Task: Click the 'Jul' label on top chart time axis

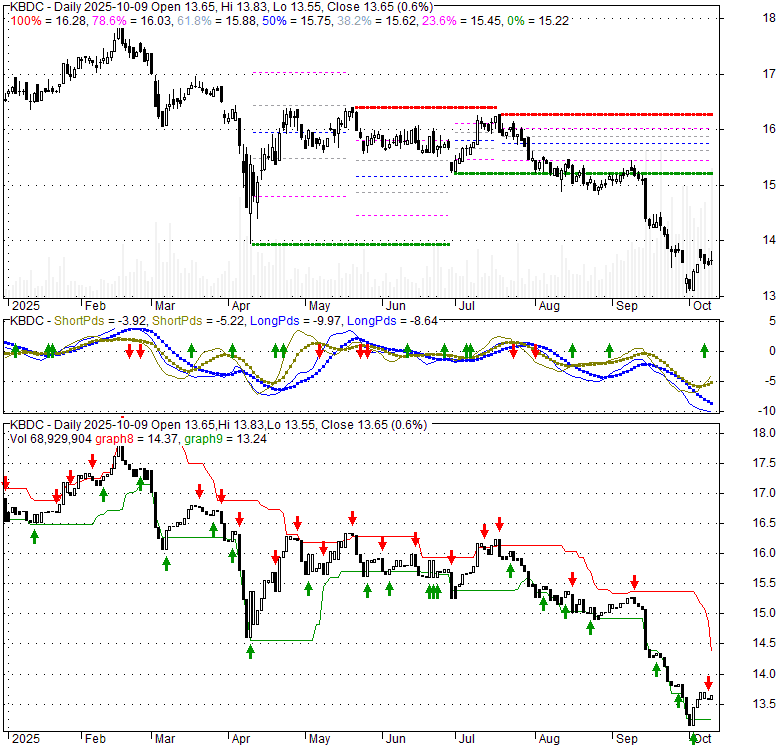Action: tap(466, 306)
